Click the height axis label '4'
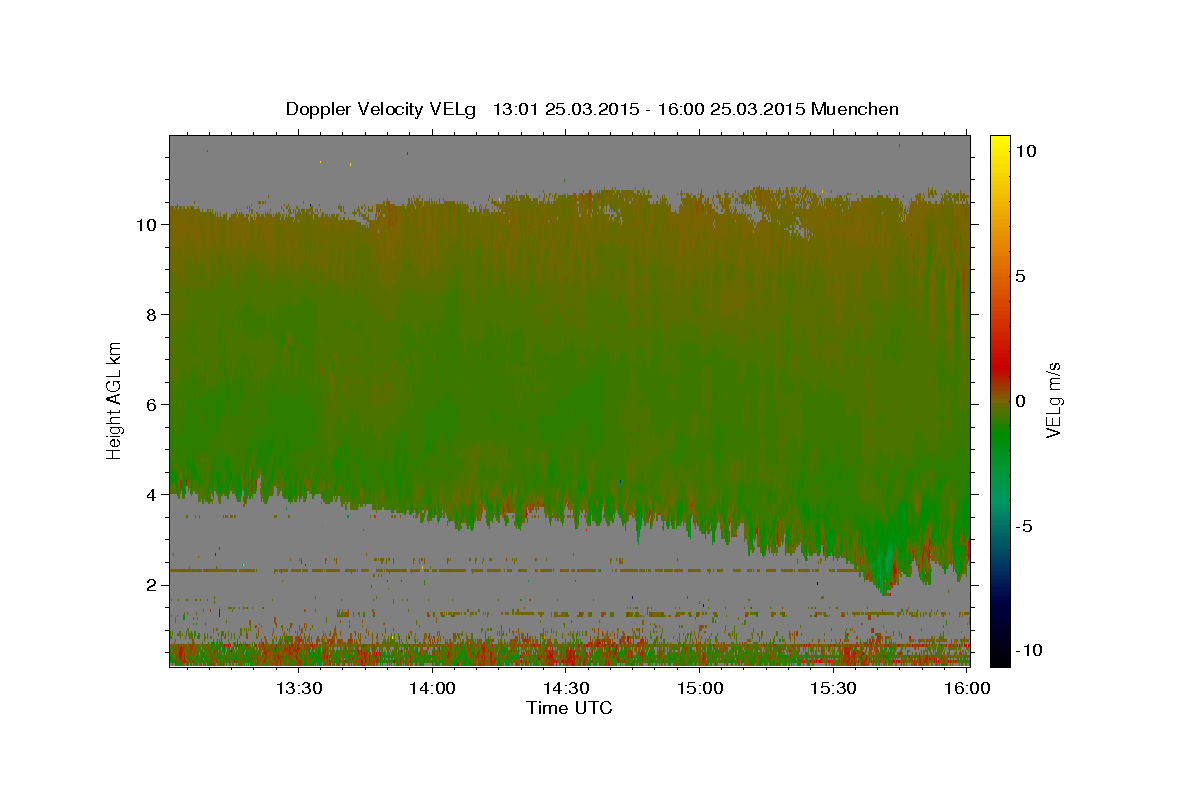 tap(152, 495)
